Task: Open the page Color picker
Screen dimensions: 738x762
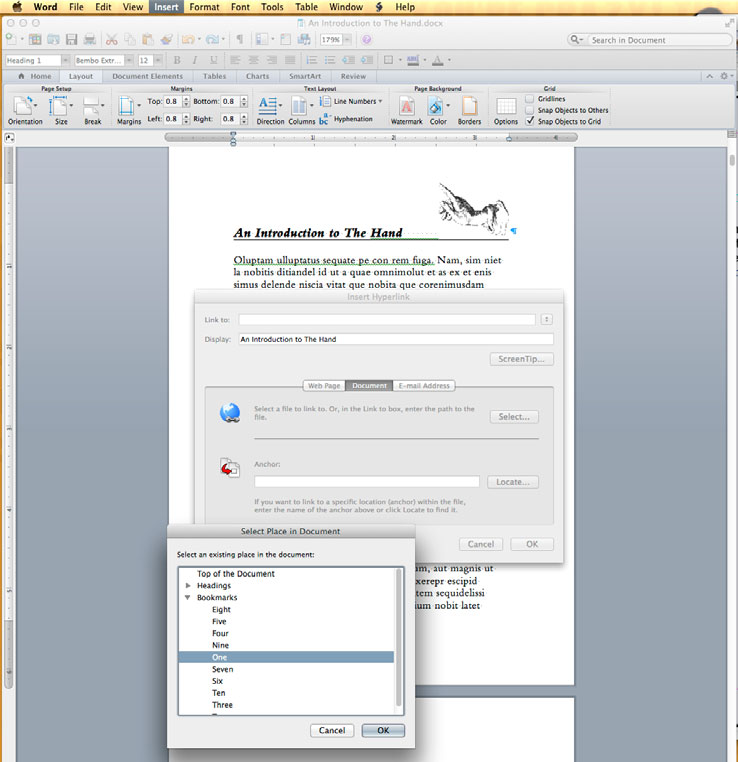Action: 438,107
